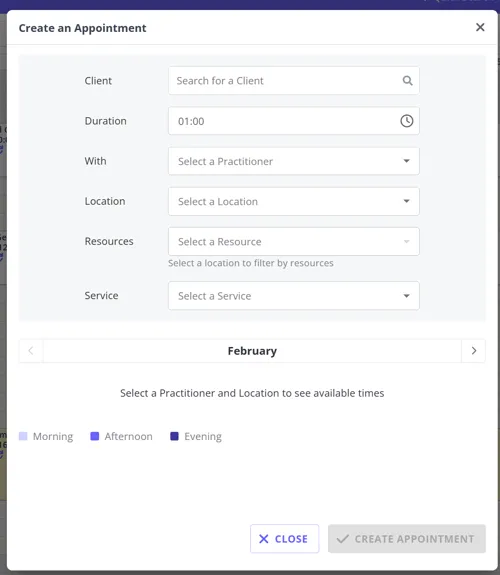500x575 pixels.
Task: Dismiss dialog with the top-right X icon
Action: (x=480, y=27)
